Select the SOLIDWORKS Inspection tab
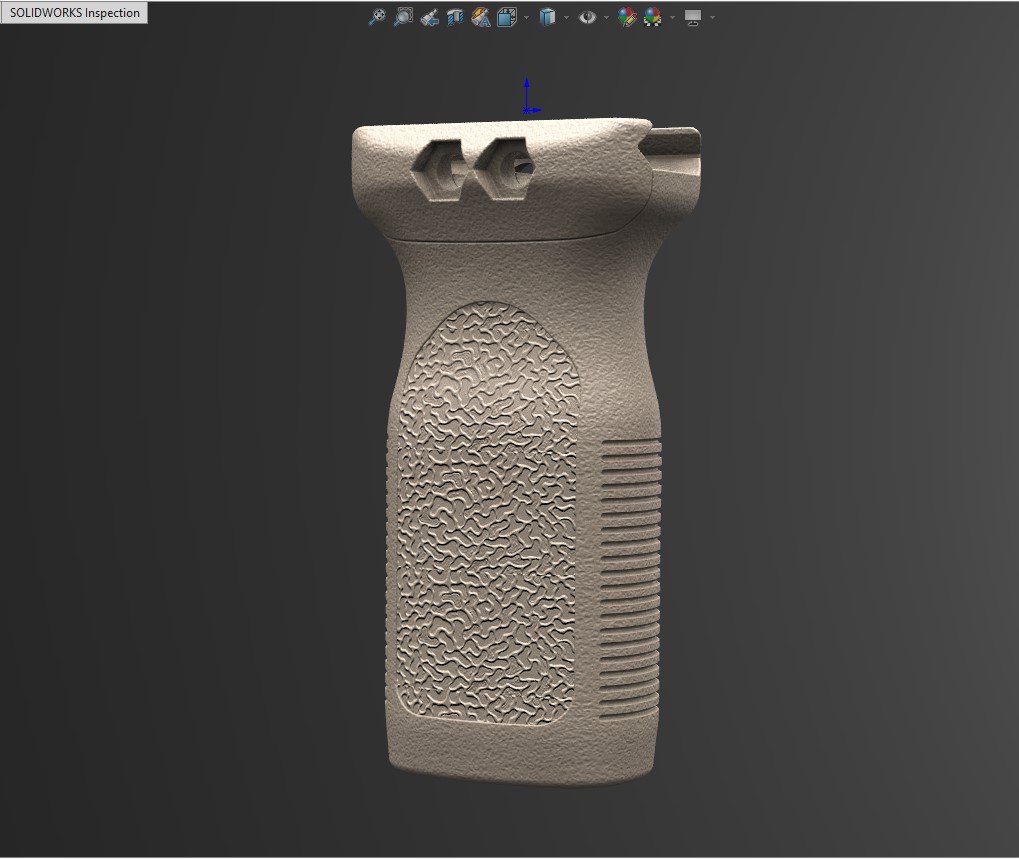The width and height of the screenshot is (1019, 859). [74, 13]
